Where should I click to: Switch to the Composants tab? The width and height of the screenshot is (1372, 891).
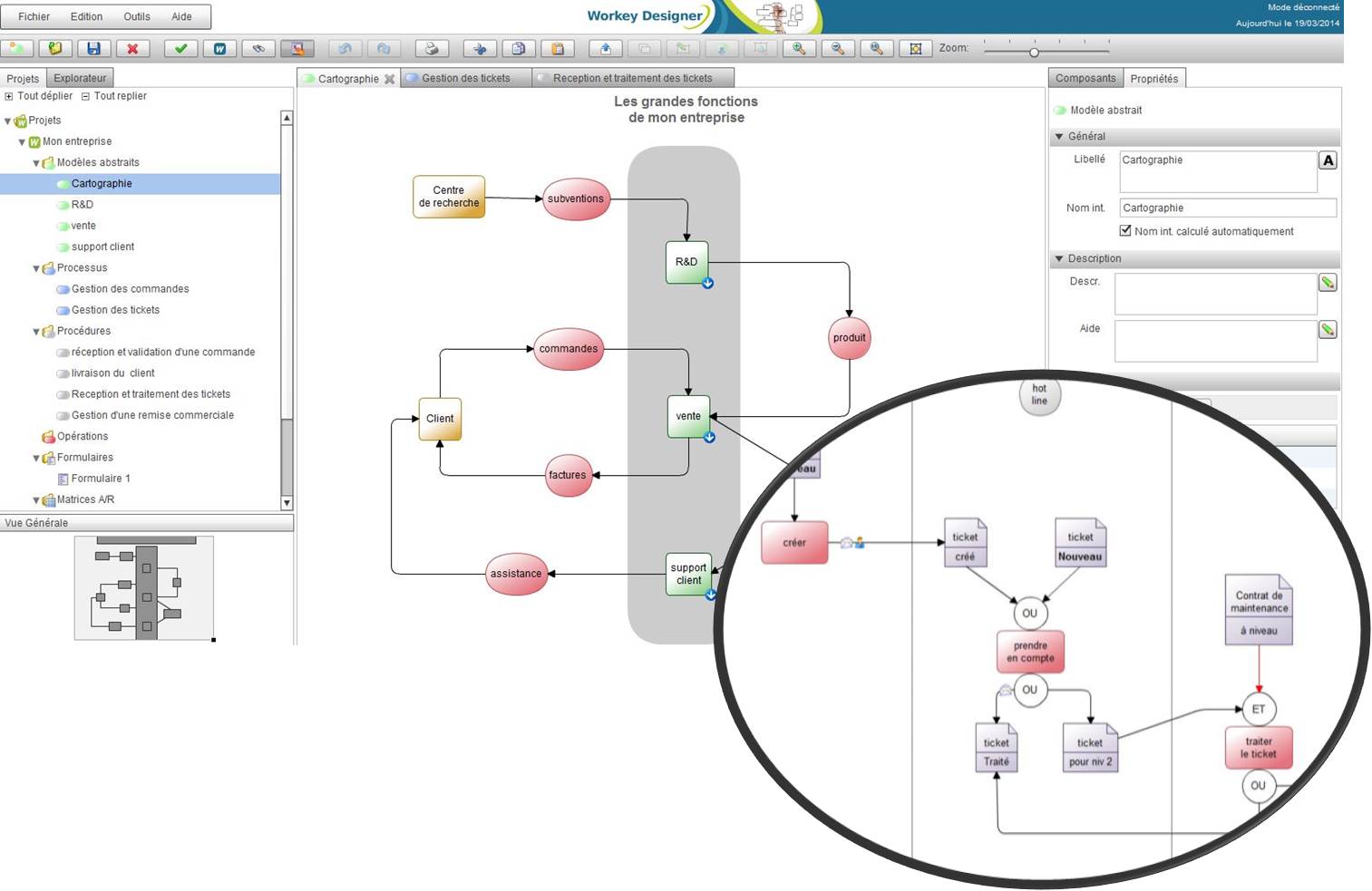(x=1085, y=78)
